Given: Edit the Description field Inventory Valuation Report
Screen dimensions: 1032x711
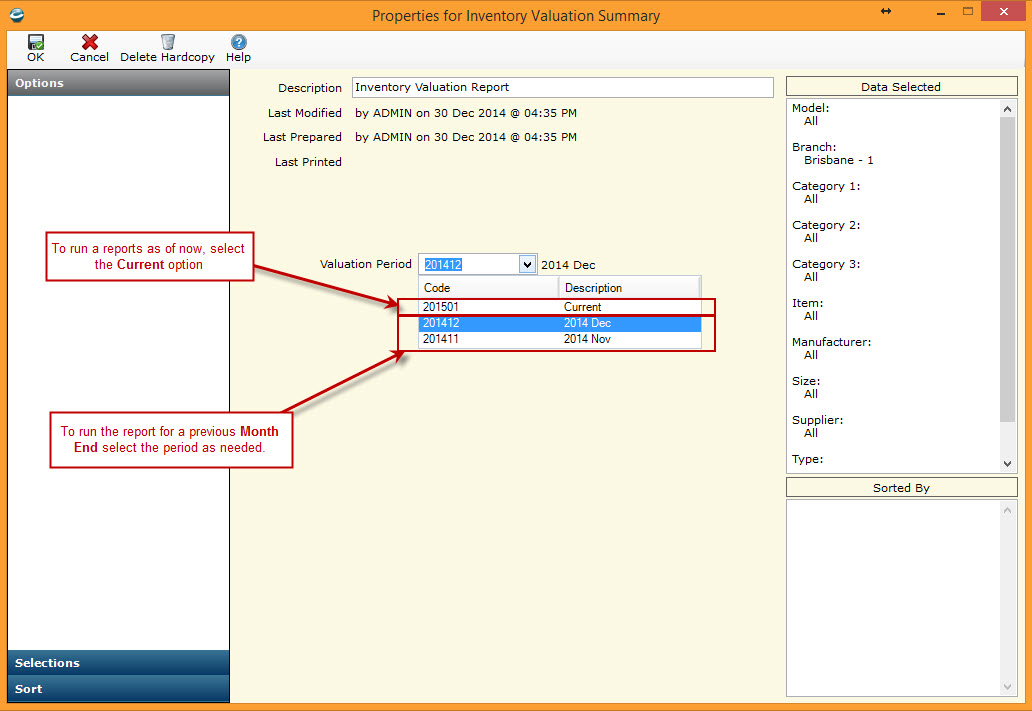Looking at the screenshot, I should pos(563,87).
